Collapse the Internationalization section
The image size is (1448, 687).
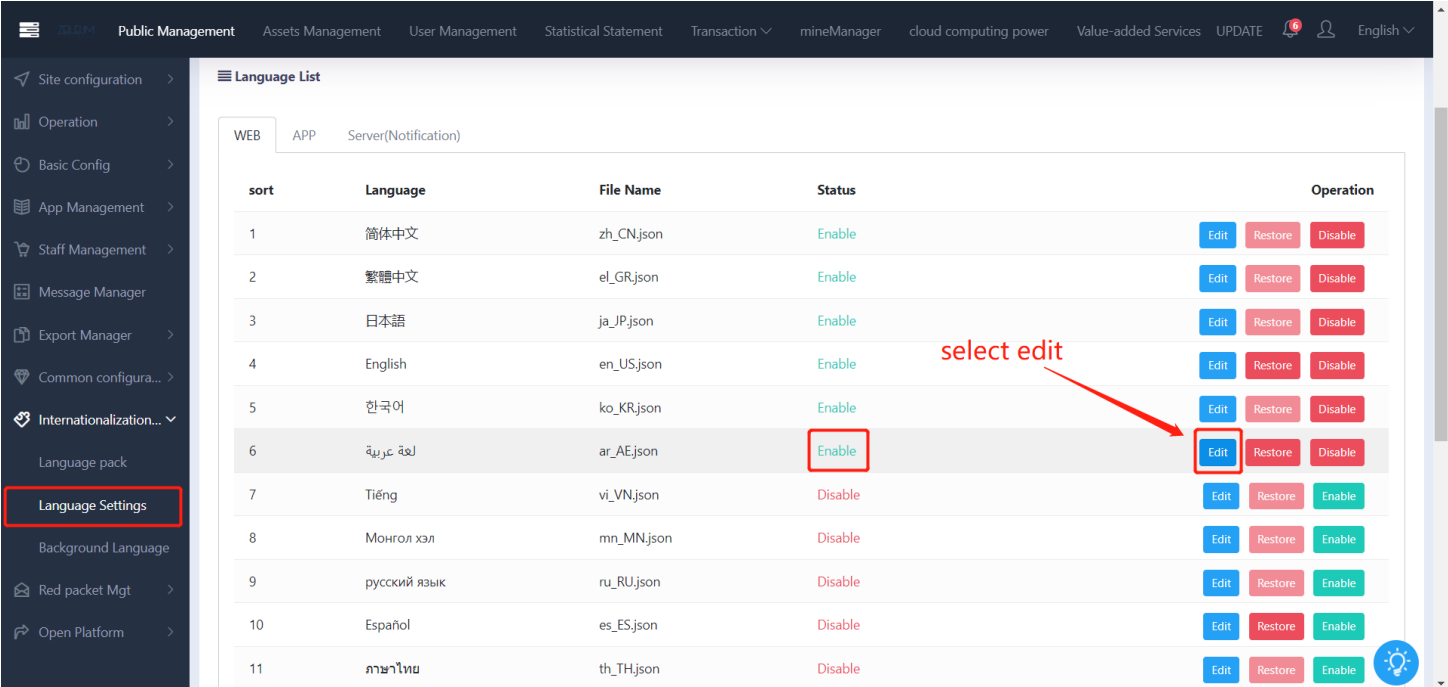(x=171, y=420)
